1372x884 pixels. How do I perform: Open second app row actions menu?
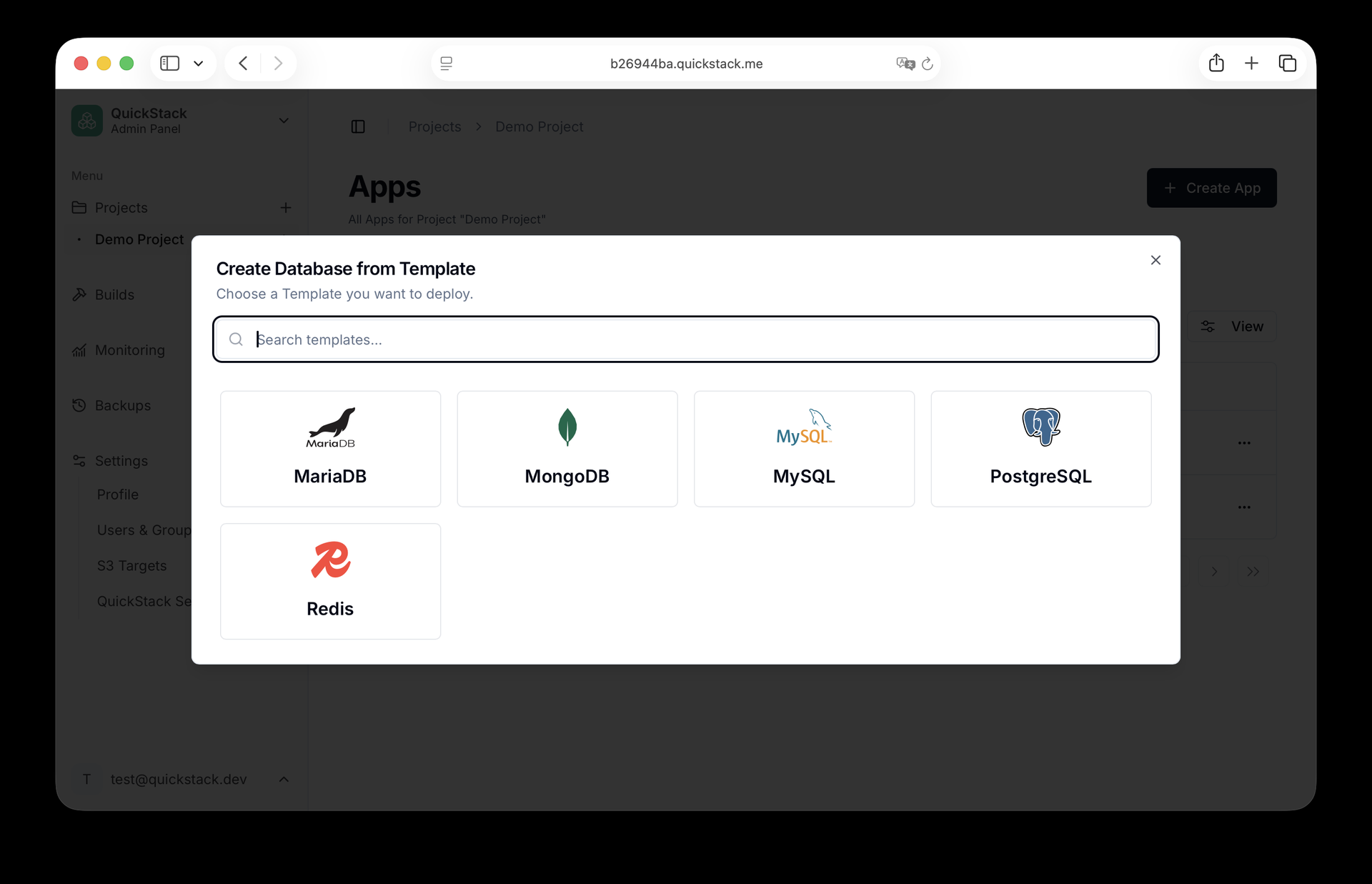pos(1244,507)
